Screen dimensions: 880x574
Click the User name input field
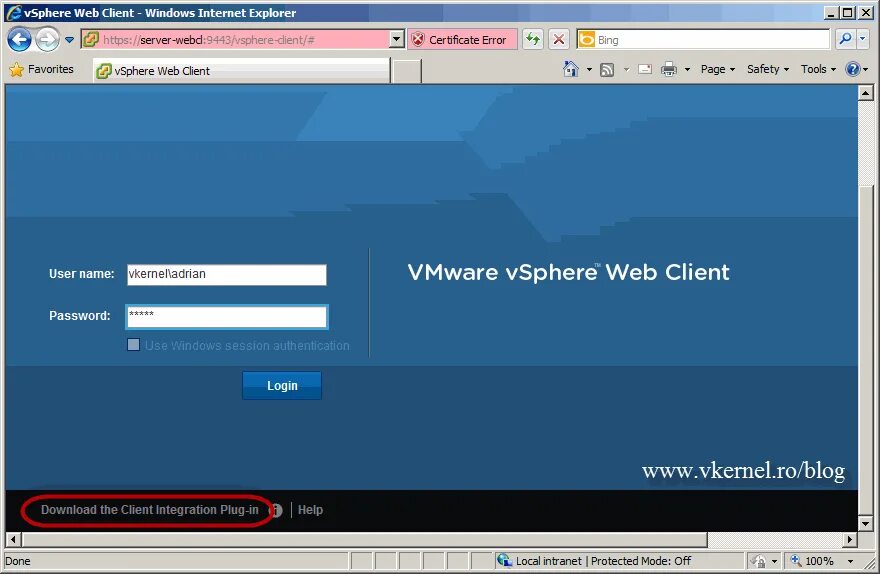[227, 275]
